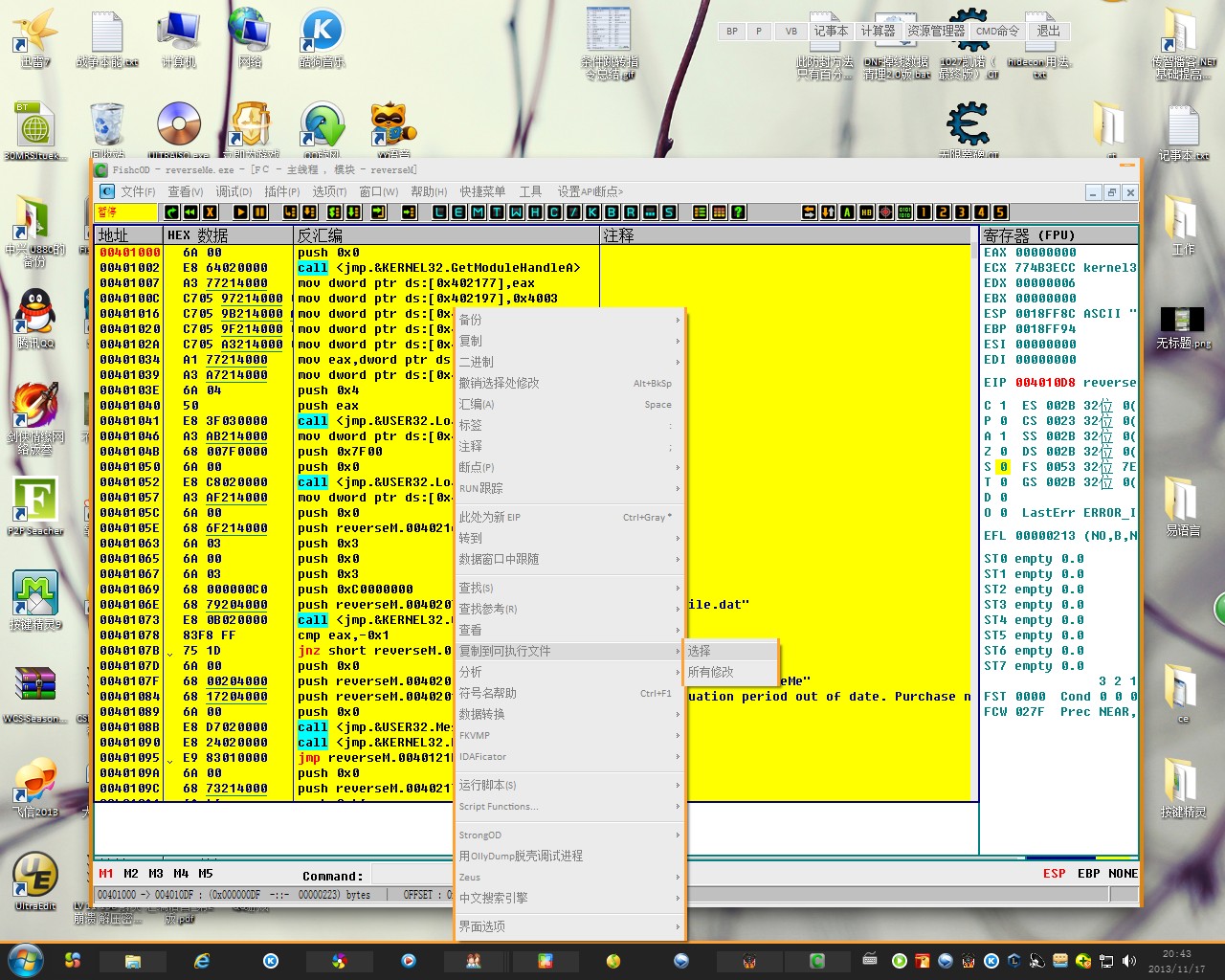This screenshot has height=980, width=1225.
Task: Expand the 中文搜索引擎 submenu
Action: click(x=569, y=898)
